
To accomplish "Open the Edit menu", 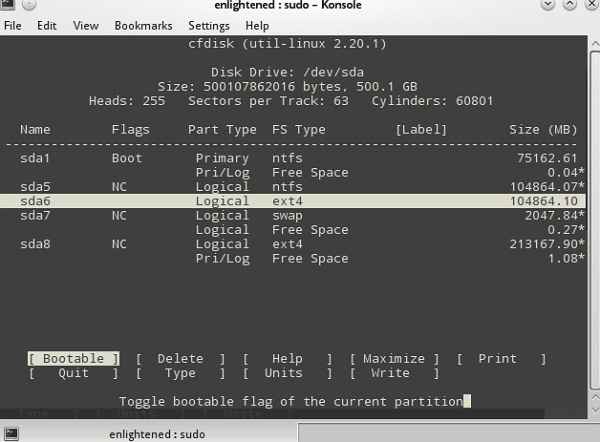I will pos(47,26).
